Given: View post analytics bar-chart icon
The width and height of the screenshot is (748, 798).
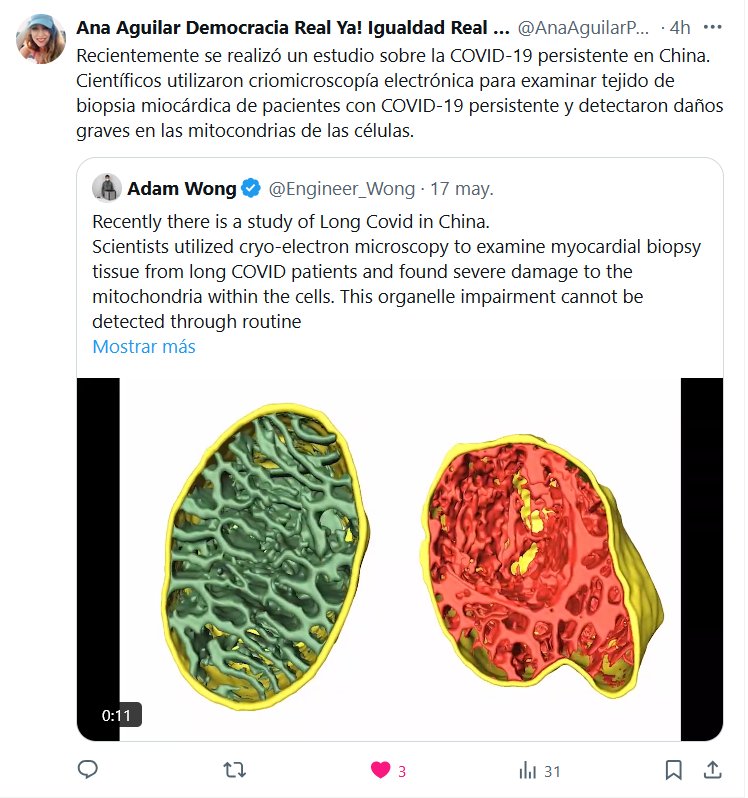Looking at the screenshot, I should [x=527, y=770].
